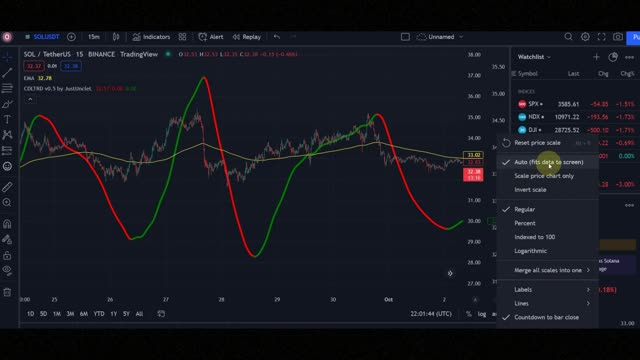Hide all drawings with eye icon
The width and height of the screenshot is (640, 360).
click(x=7, y=270)
